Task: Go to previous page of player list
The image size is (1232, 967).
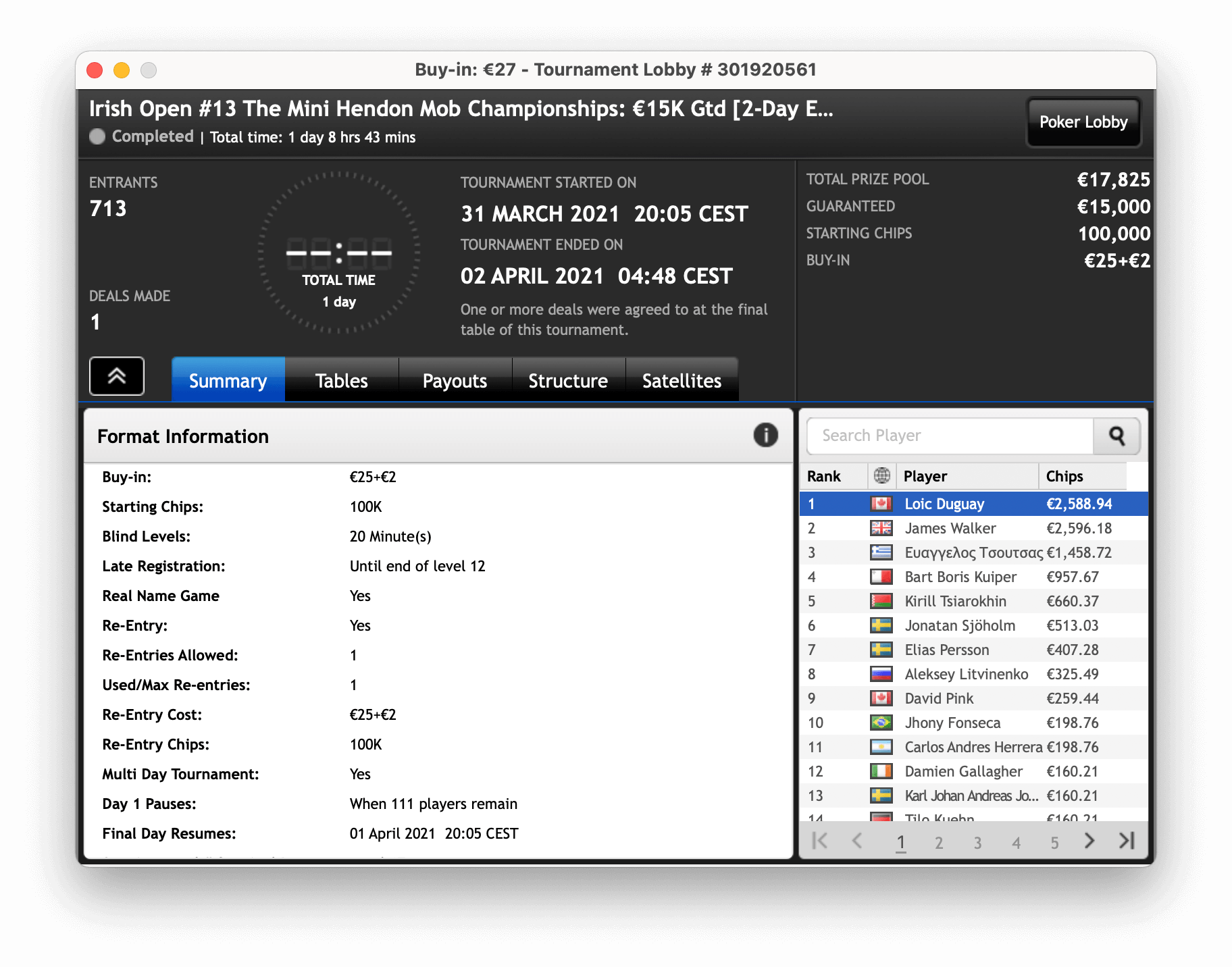Action: 857,841
